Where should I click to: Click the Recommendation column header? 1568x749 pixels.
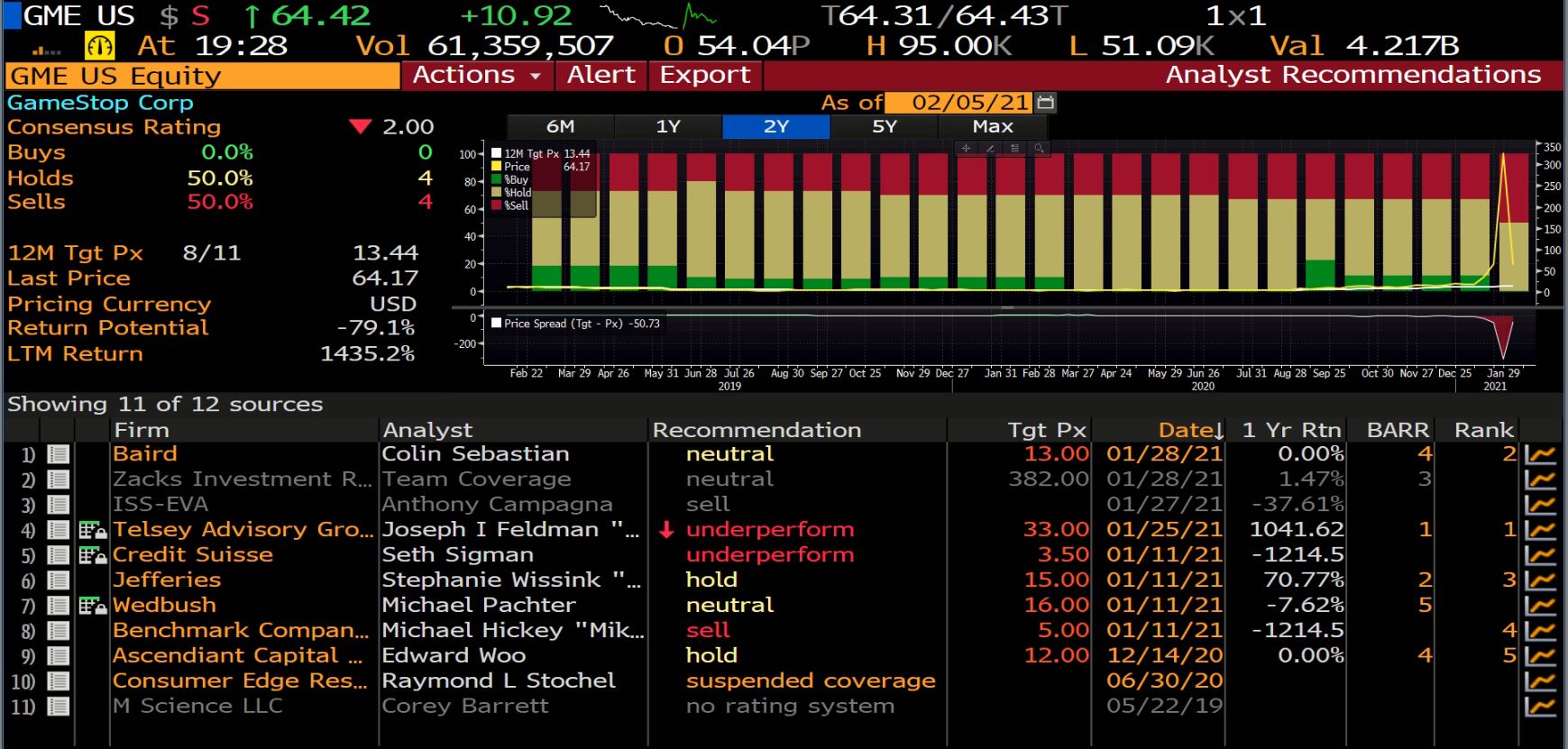(x=756, y=430)
